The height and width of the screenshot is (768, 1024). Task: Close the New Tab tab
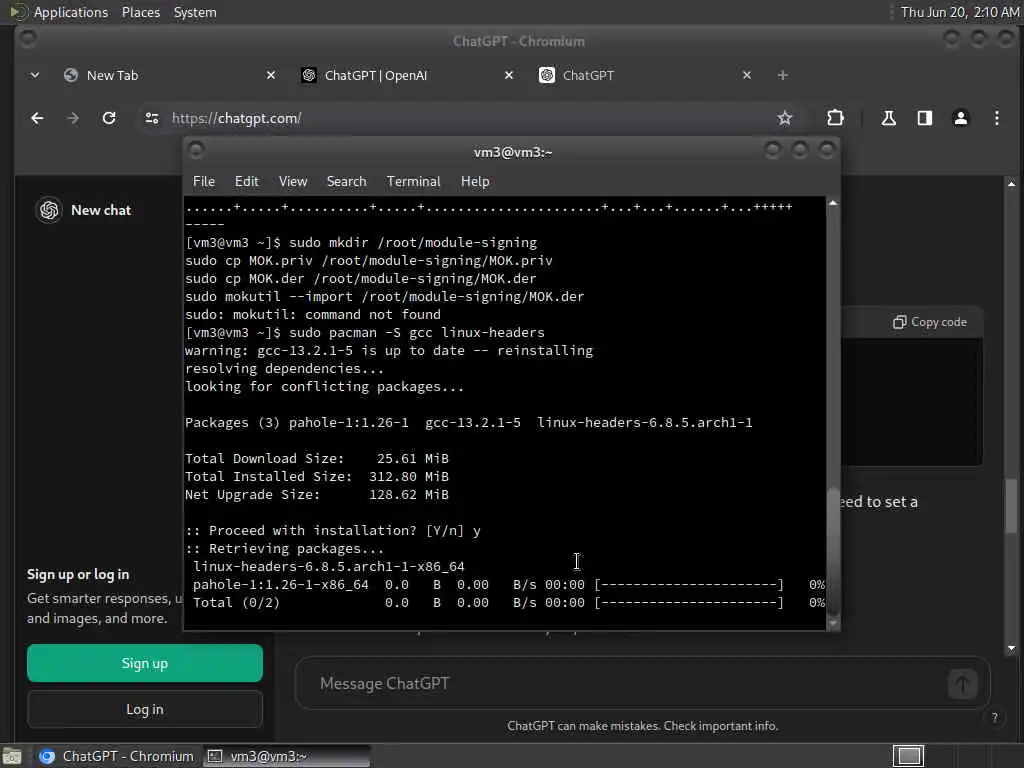270,75
